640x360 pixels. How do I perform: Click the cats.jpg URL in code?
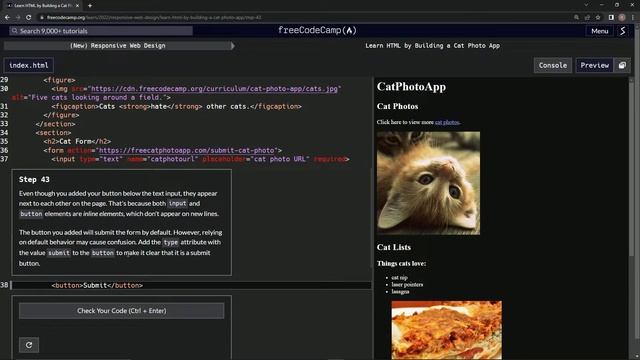pos(215,89)
